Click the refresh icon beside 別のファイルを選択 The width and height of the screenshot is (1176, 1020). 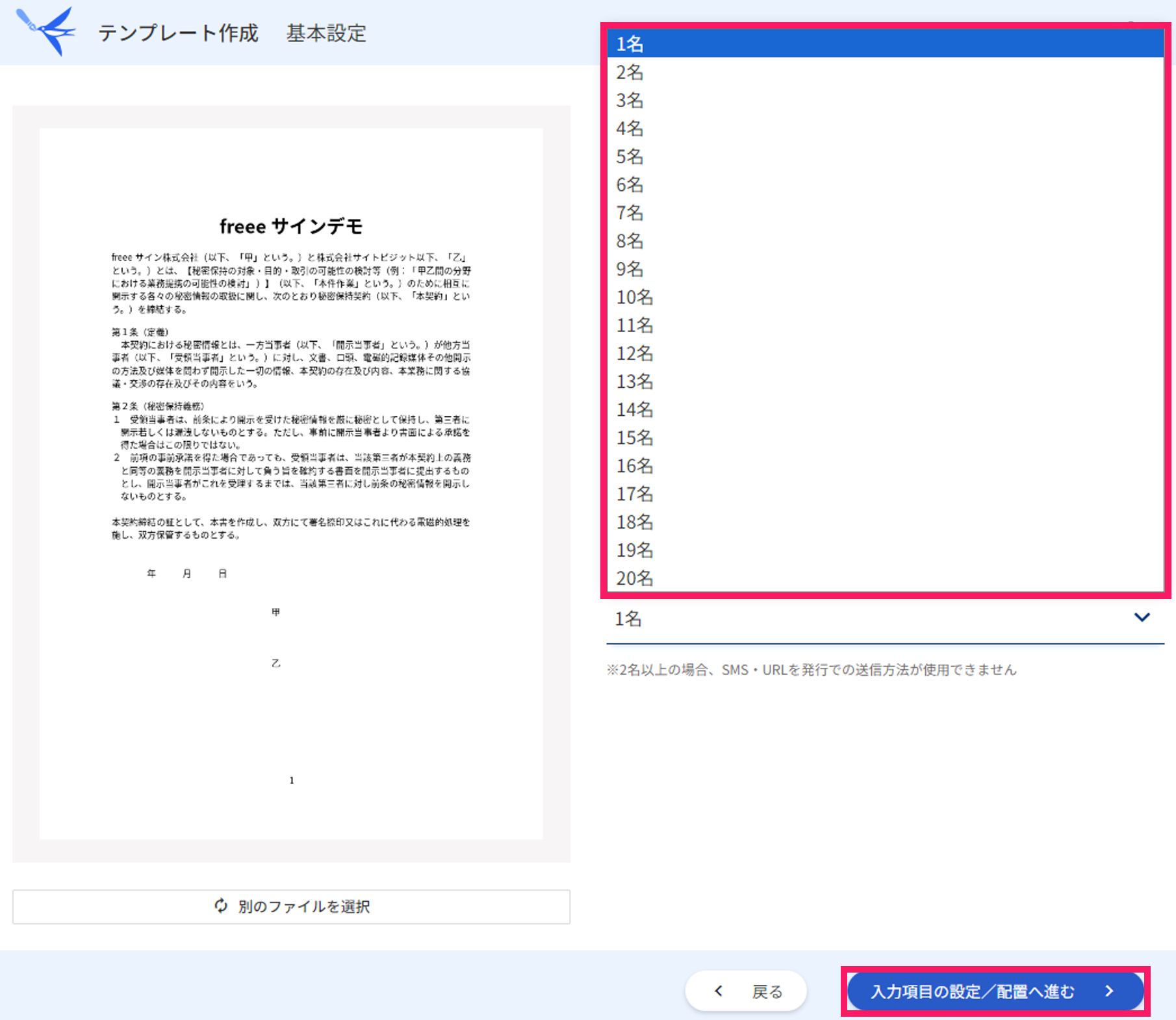tap(221, 906)
